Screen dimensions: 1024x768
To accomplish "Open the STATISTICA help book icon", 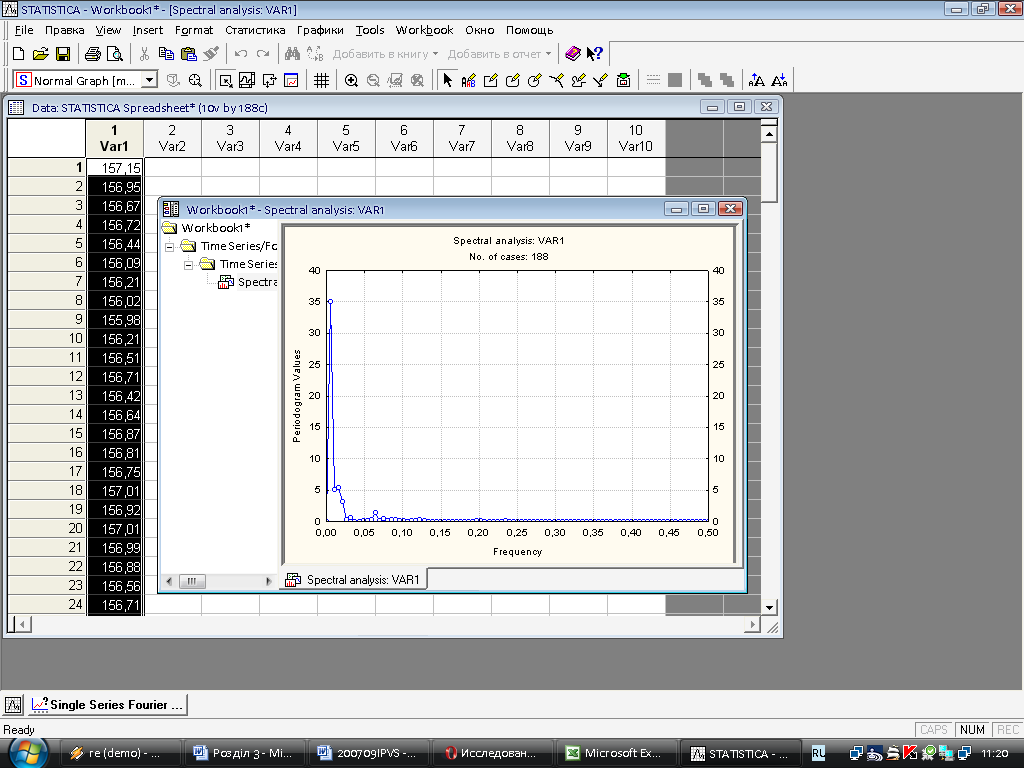I will pos(572,54).
